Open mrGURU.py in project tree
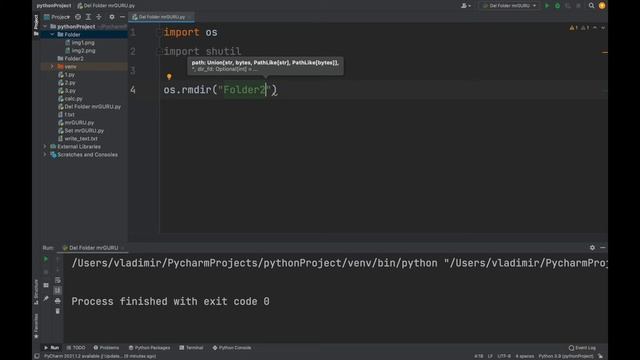The image size is (640, 360). click(76, 122)
